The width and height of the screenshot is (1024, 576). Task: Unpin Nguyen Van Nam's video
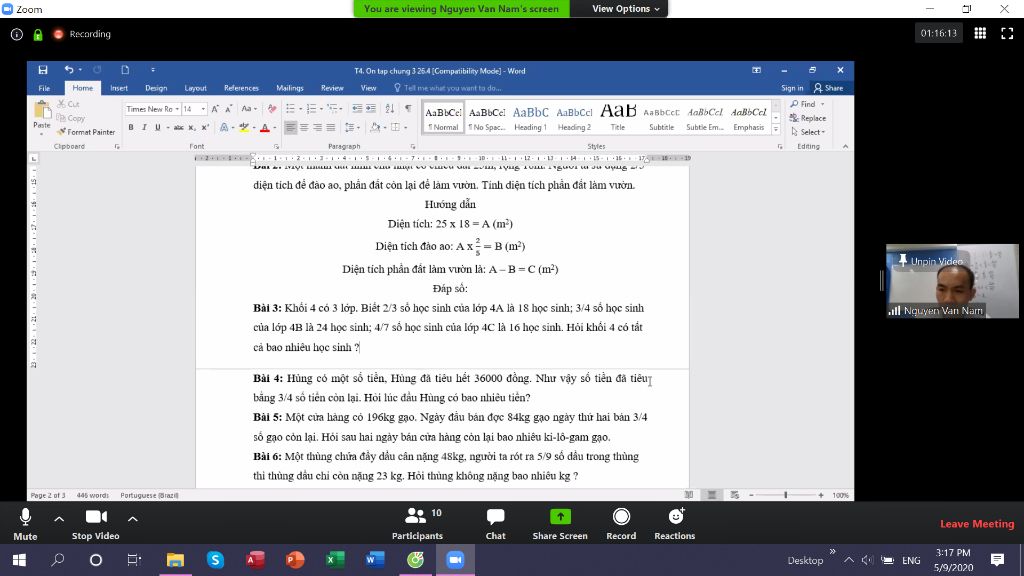931,261
